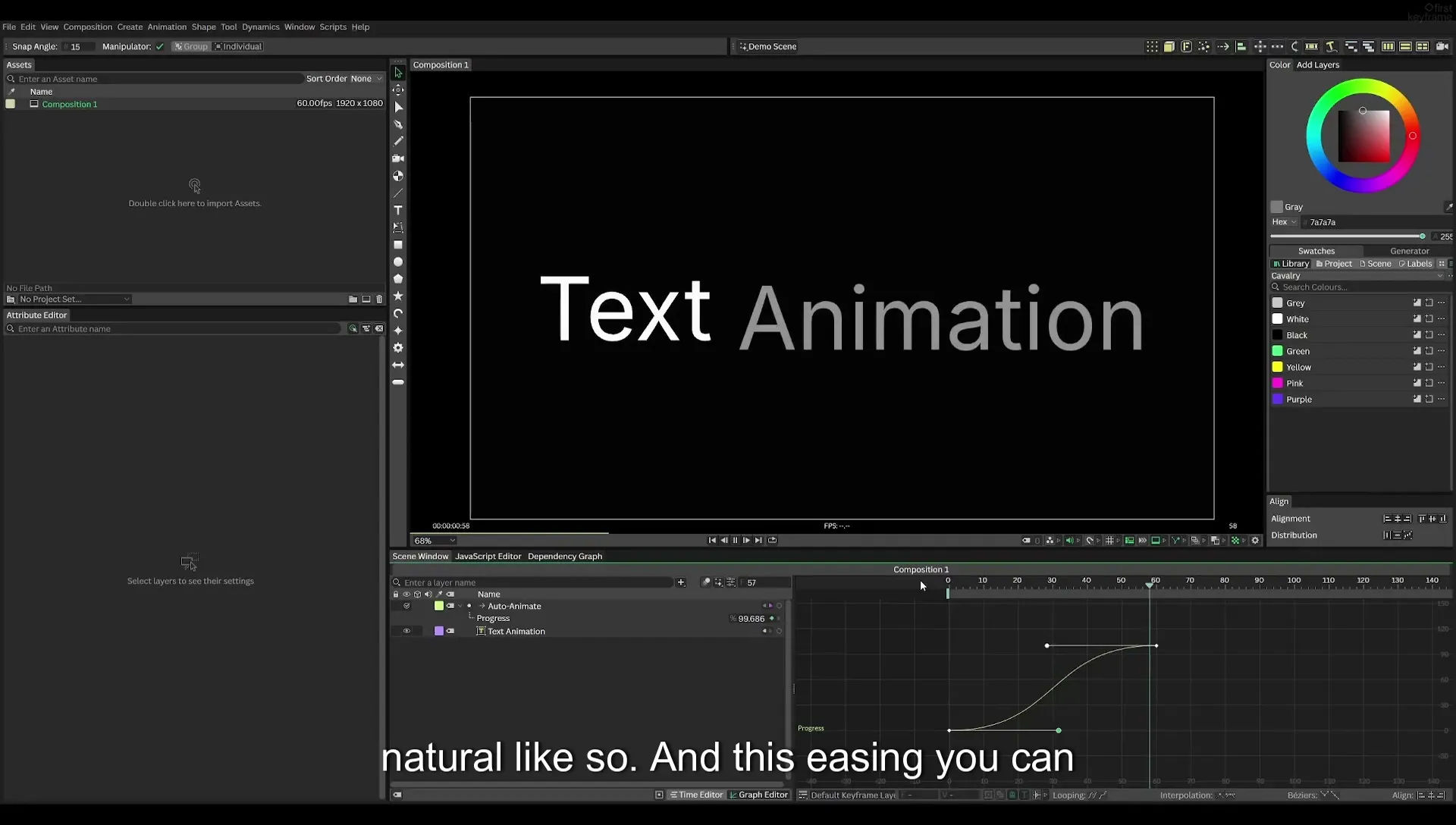Select the Camera tool
Image resolution: width=1456 pixels, height=825 pixels.
(398, 158)
